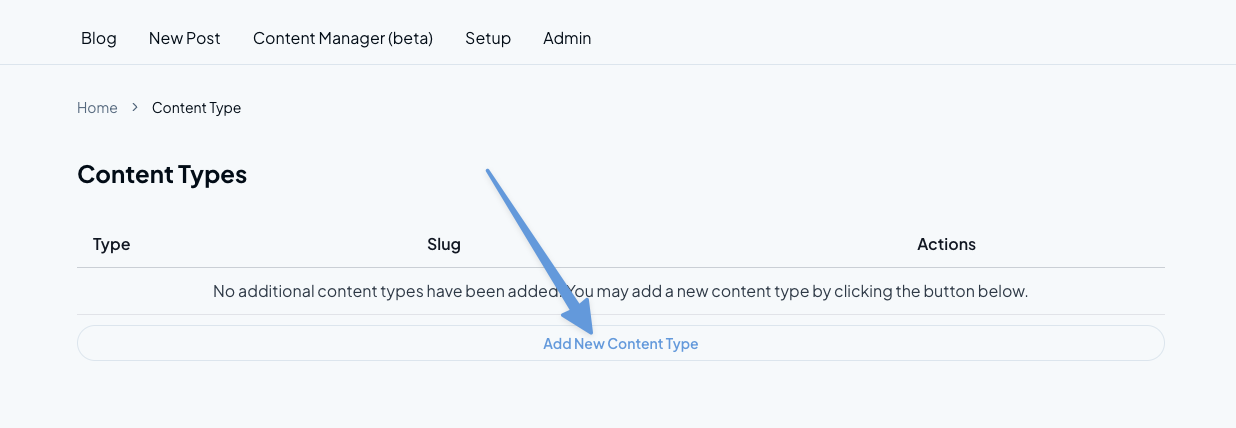This screenshot has height=428, width=1236.
Task: Select the Setup navigation item
Action: pyautogui.click(x=488, y=38)
